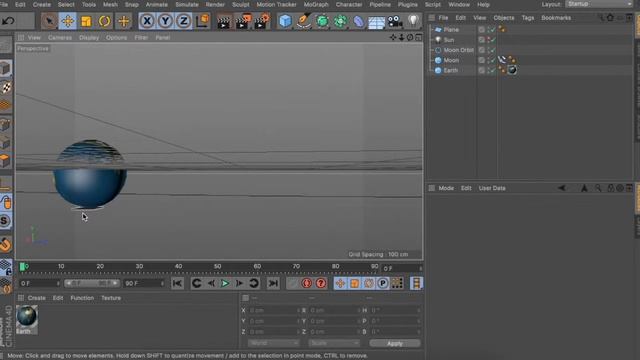Click Record Active Objects red button
640x360 pixels.
(x=307, y=283)
